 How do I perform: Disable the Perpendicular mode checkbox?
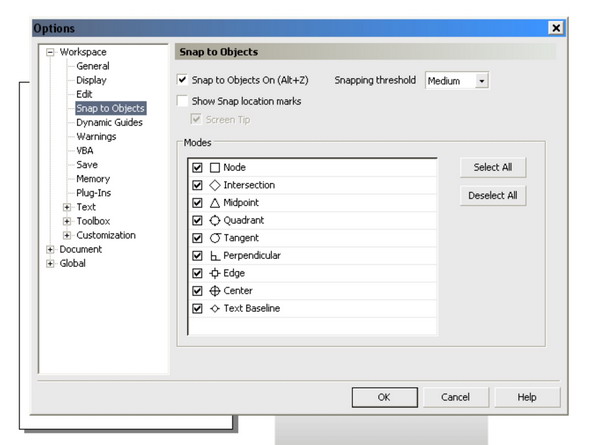point(197,256)
